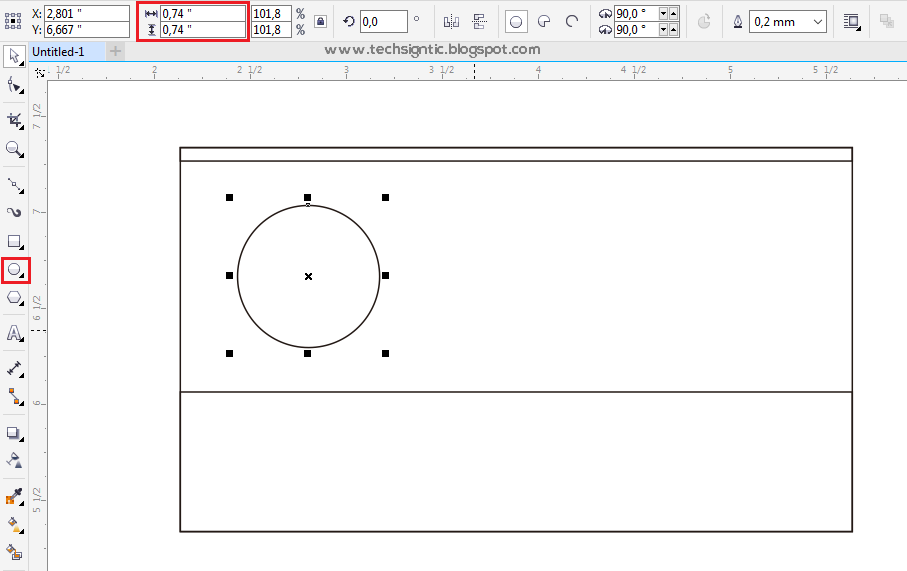
Task: Select the Smart Fill tool
Action: pyautogui.click(x=14, y=553)
